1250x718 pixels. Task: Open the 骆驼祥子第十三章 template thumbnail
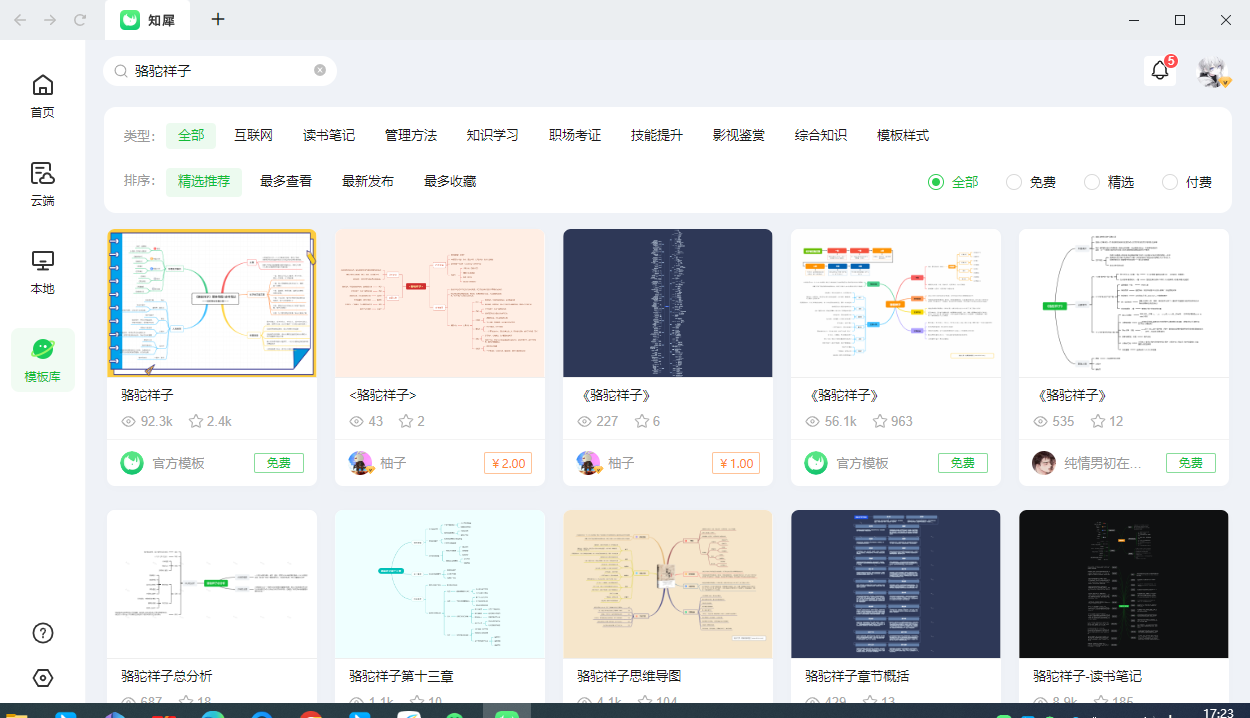click(440, 584)
